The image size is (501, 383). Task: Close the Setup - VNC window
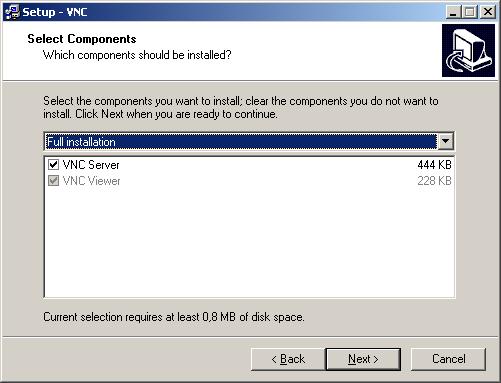[487, 12]
